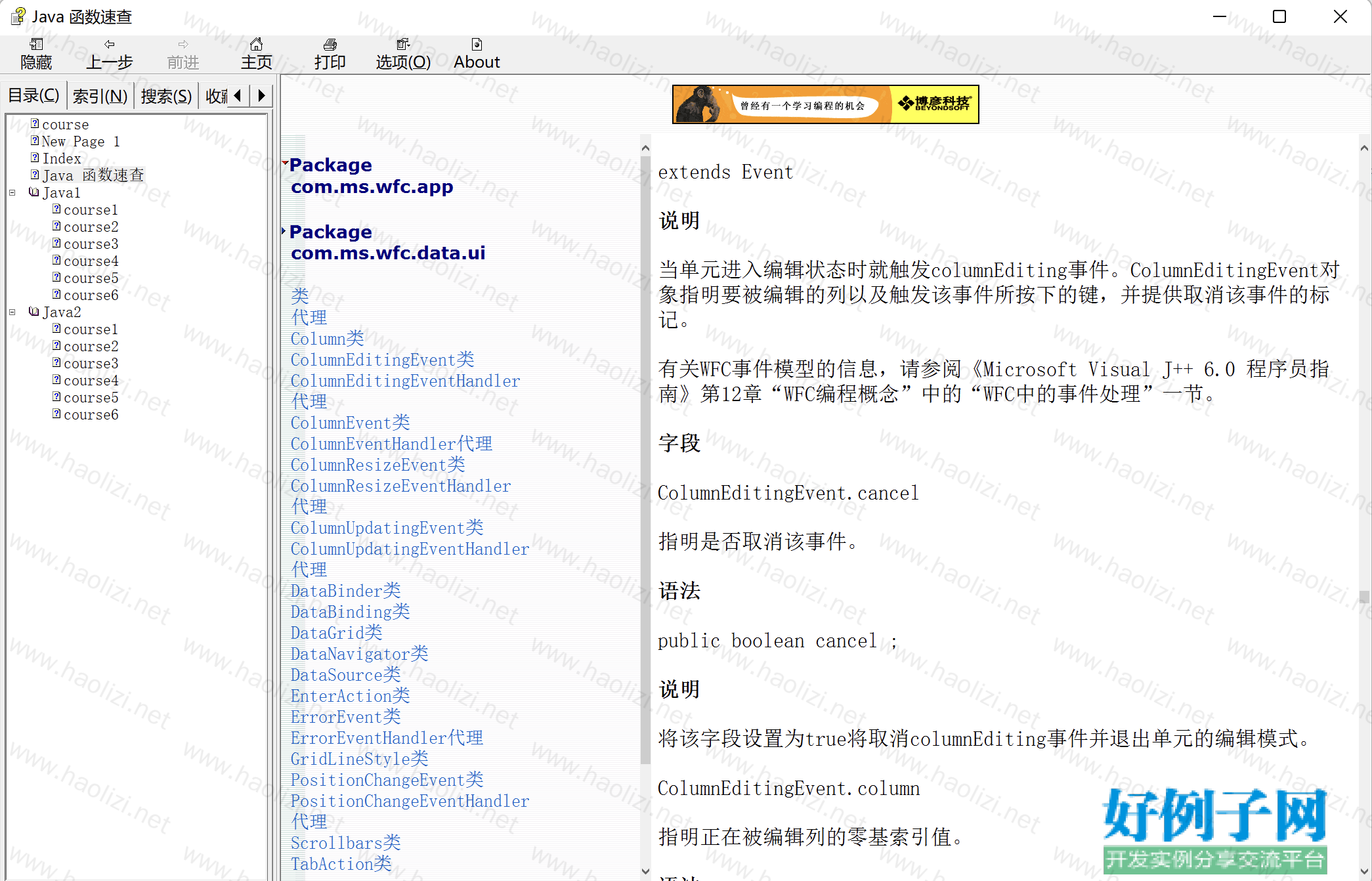Image resolution: width=1372 pixels, height=881 pixels.
Task: Open the DataGrid类 link
Action: 336,633
